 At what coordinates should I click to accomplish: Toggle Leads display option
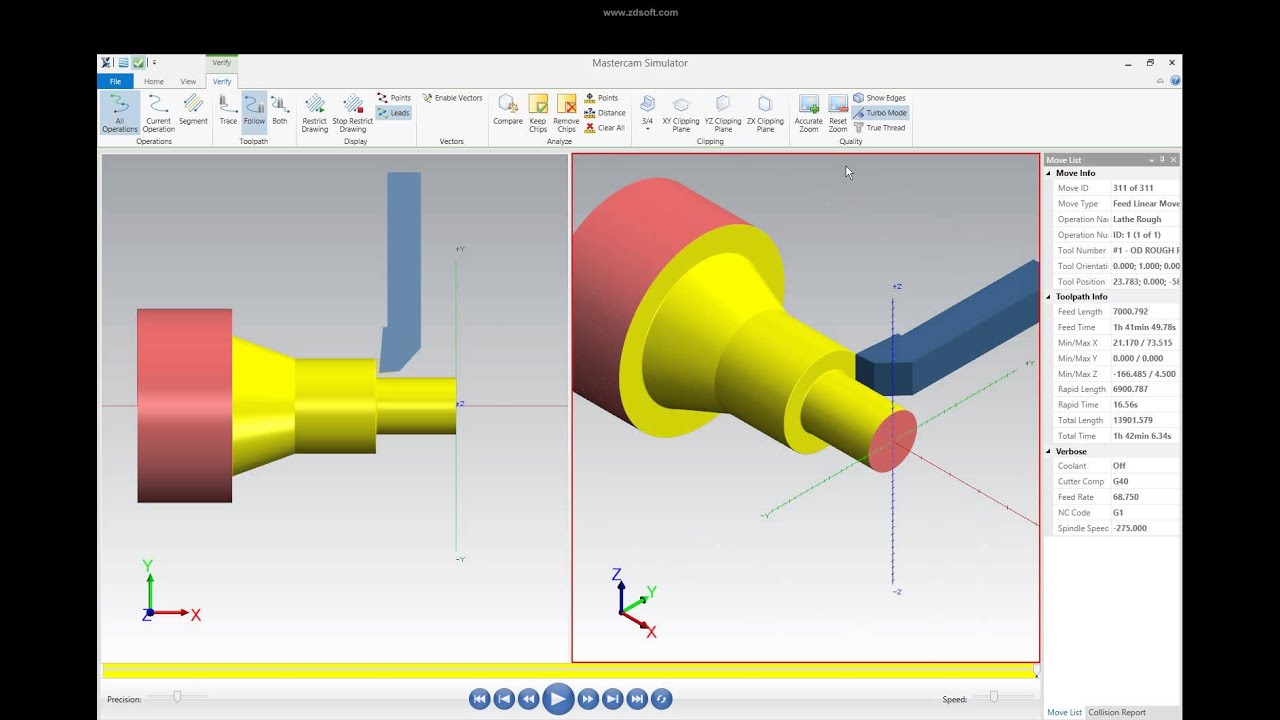pos(394,113)
